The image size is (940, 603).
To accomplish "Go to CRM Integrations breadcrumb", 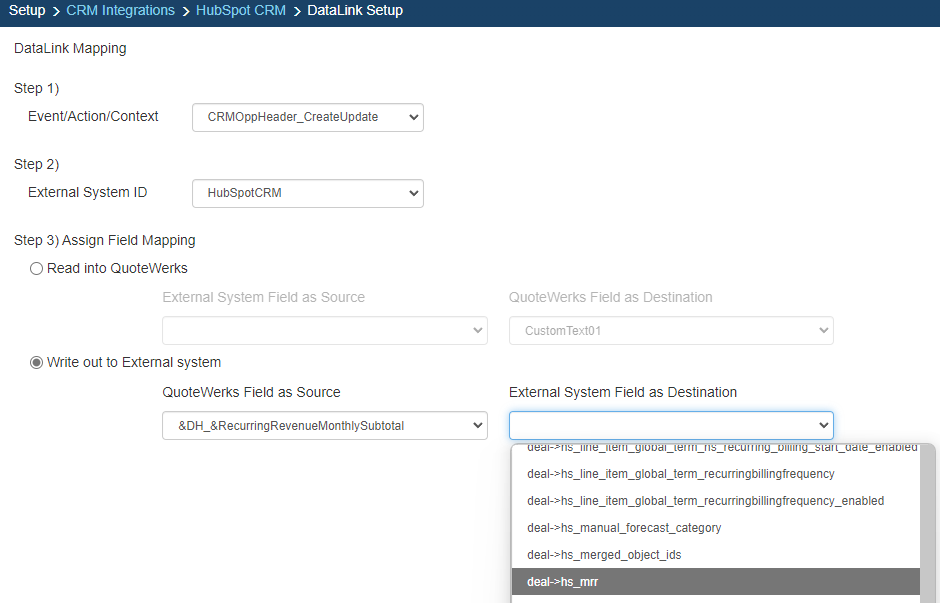I will [120, 11].
